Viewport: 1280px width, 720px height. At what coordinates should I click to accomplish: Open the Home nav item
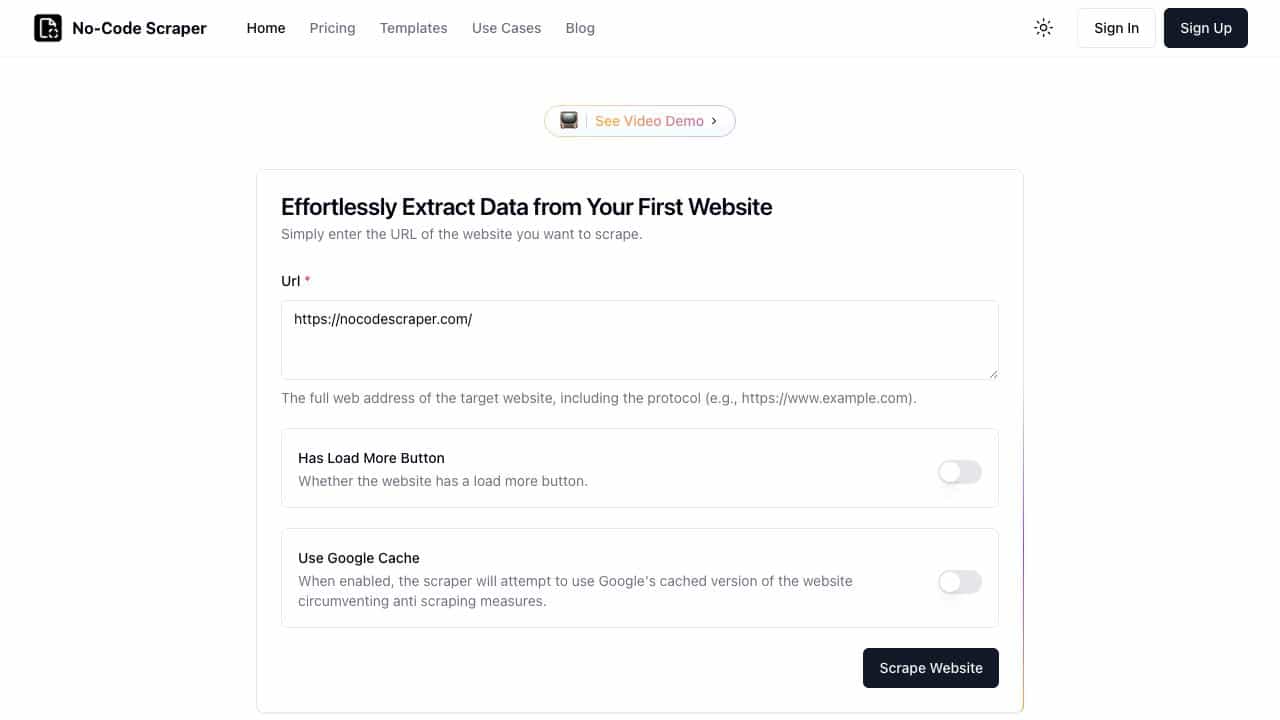(266, 28)
